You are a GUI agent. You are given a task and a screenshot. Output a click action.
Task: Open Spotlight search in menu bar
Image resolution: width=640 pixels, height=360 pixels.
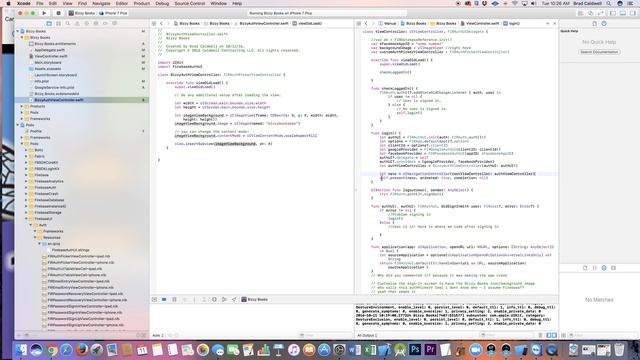click(609, 3)
